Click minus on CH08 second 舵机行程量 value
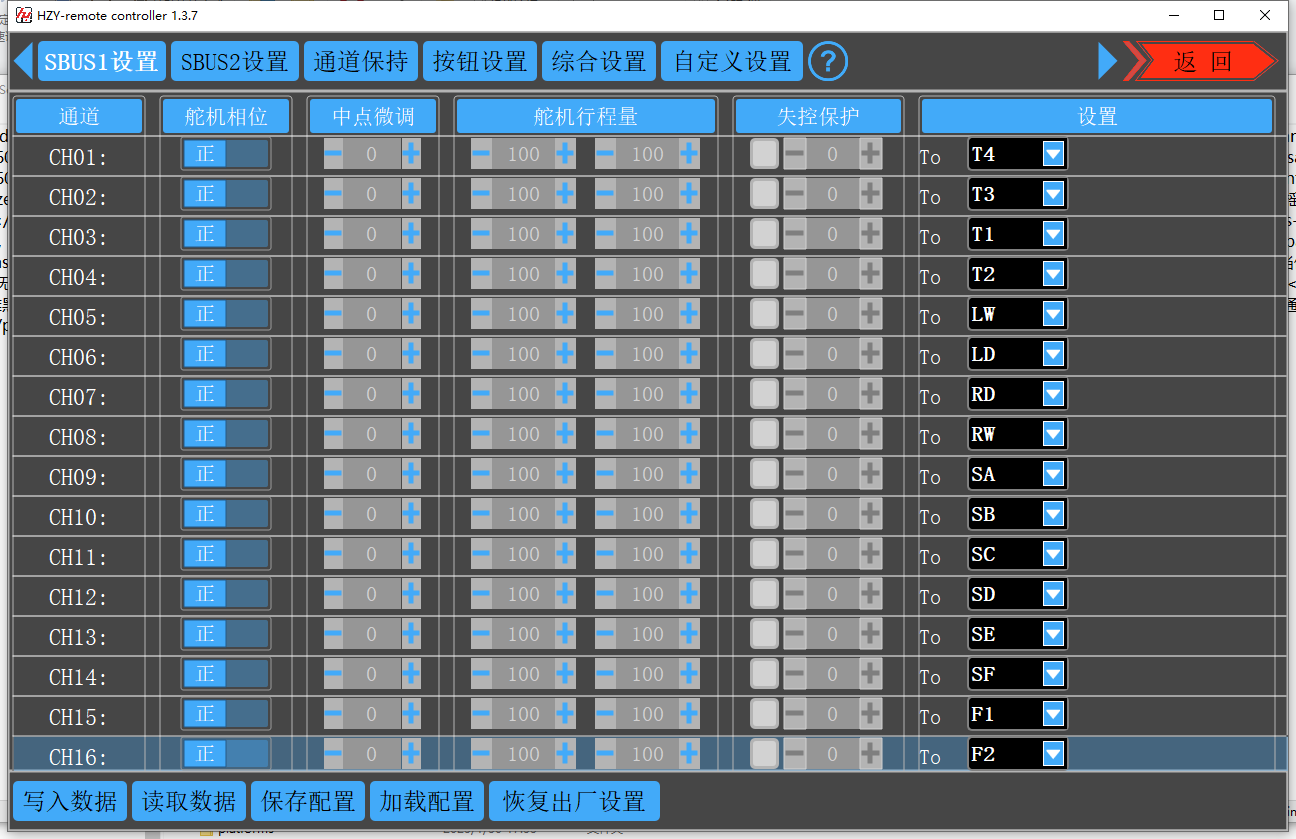The width and height of the screenshot is (1296, 839). 605,434
